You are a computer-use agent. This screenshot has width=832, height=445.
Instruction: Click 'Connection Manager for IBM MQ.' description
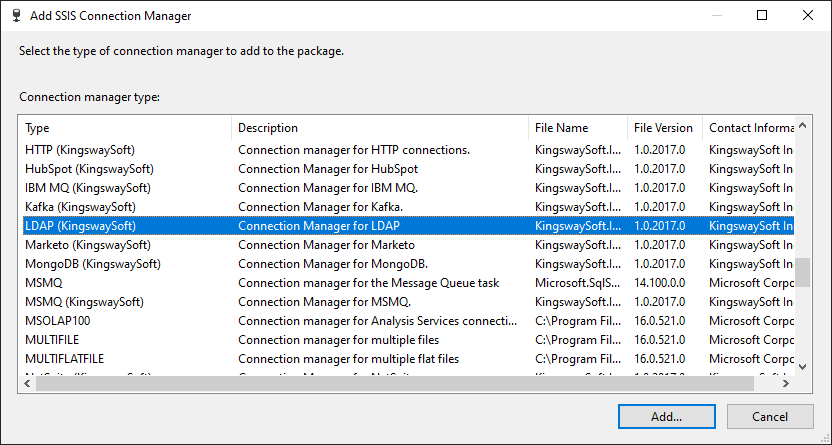328,188
